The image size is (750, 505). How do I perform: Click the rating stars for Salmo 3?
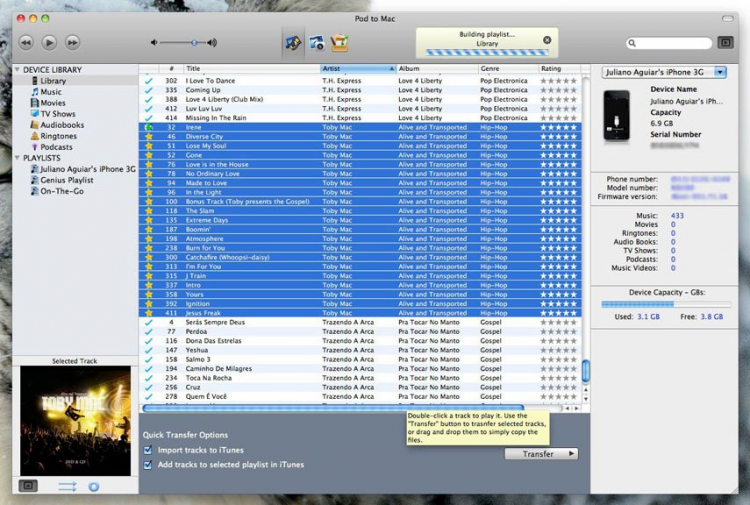(558, 359)
